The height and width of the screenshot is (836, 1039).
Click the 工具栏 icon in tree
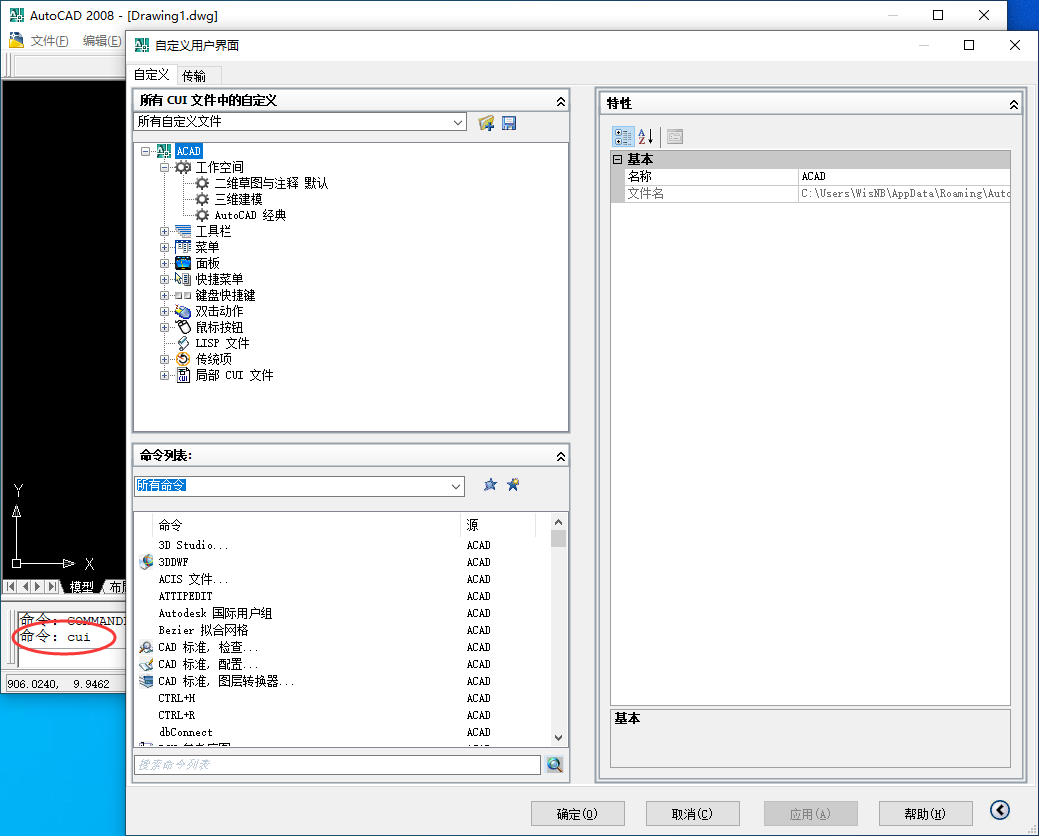click(183, 231)
